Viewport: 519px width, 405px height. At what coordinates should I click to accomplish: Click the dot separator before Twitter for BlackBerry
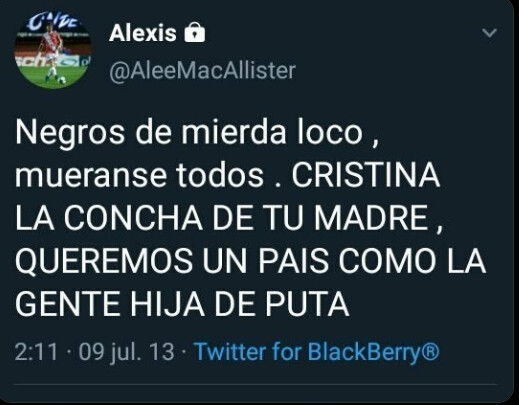tap(184, 352)
